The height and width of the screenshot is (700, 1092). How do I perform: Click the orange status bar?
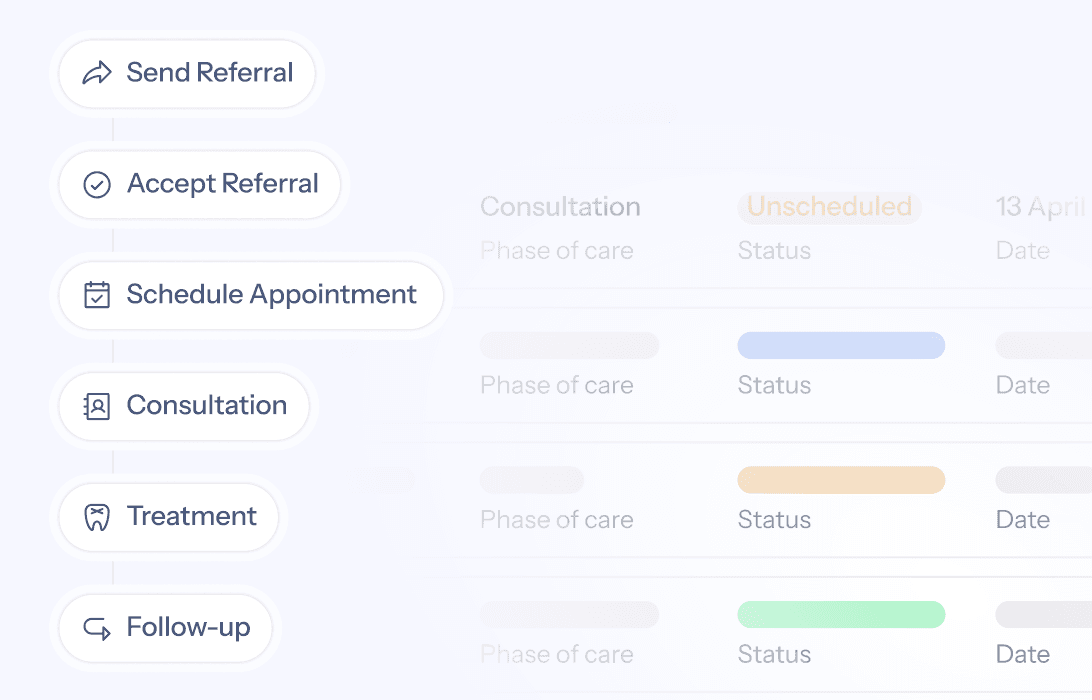pyautogui.click(x=841, y=480)
